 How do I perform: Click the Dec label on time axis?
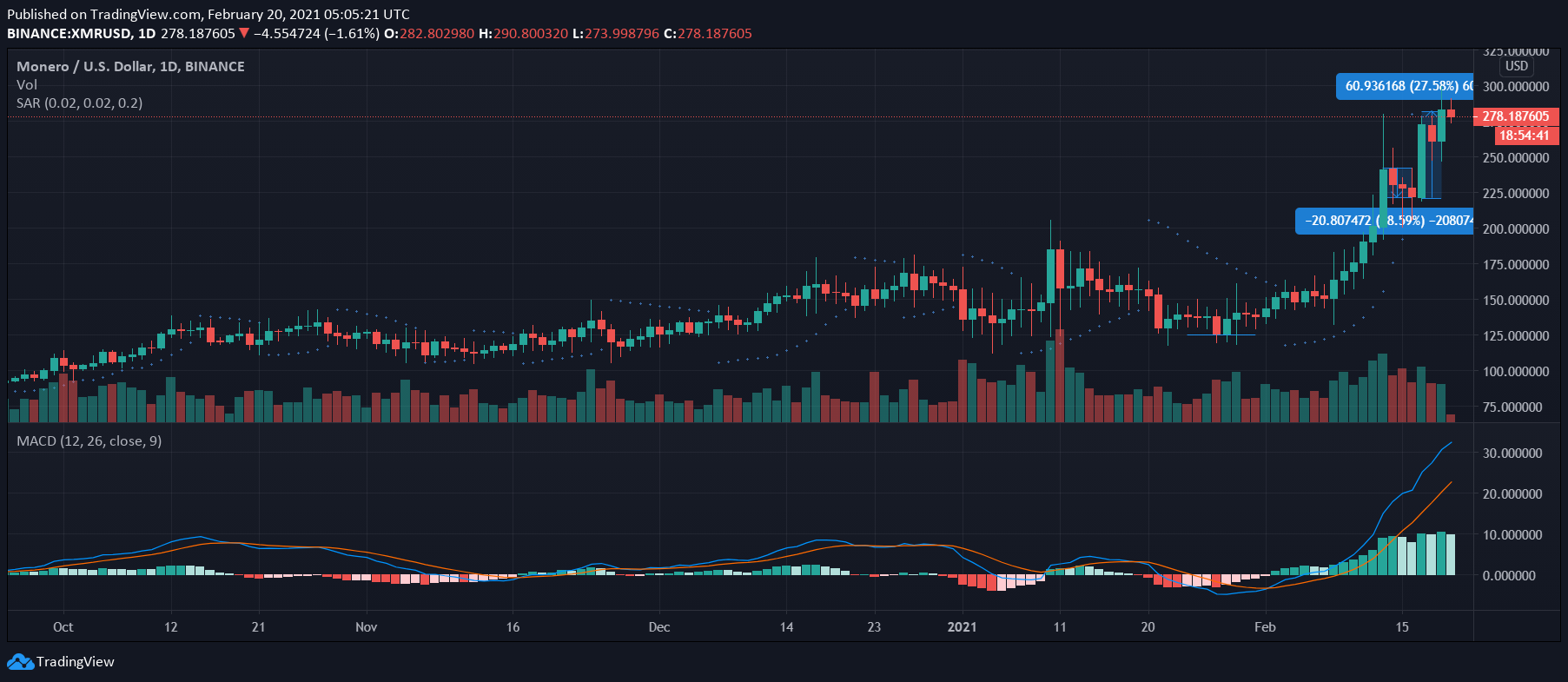tap(659, 627)
